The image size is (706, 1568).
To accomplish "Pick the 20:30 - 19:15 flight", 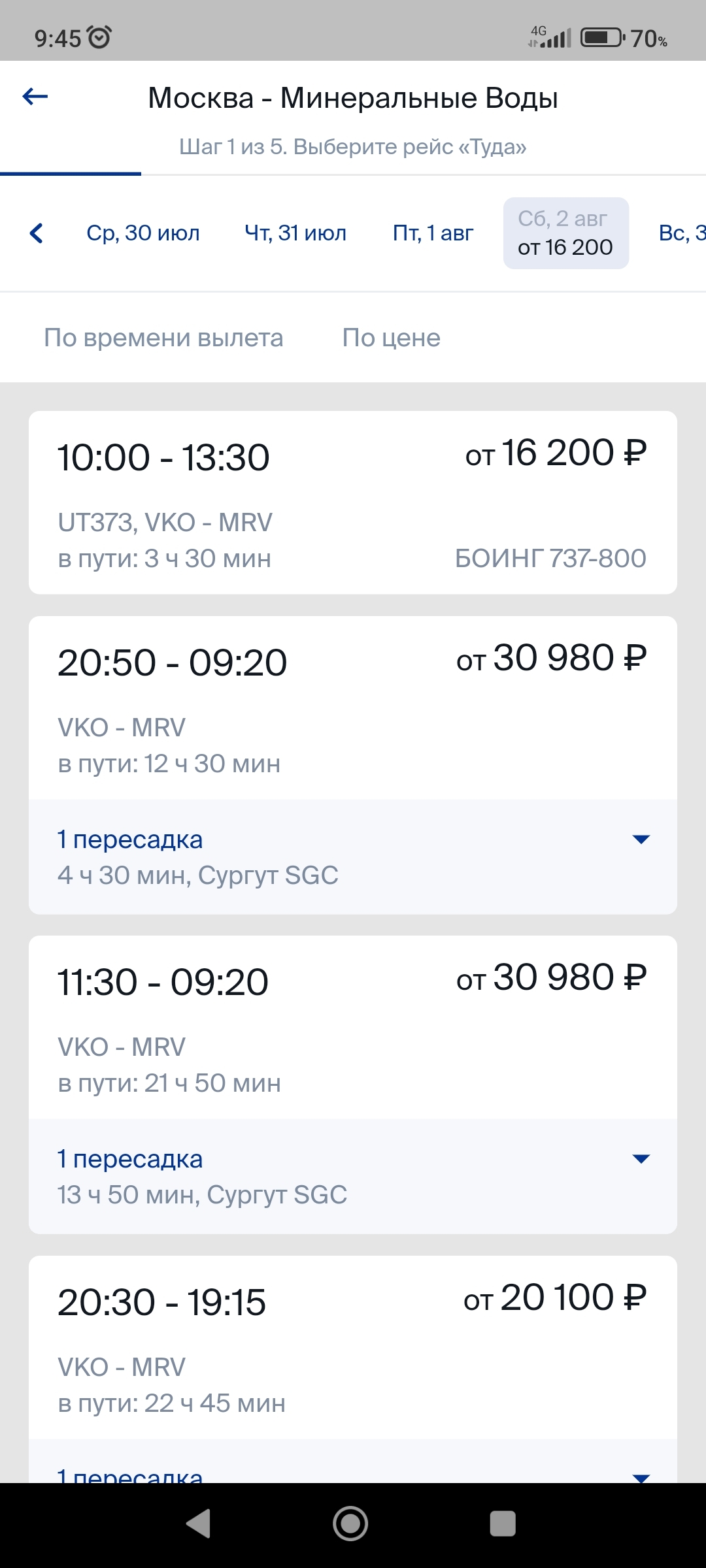I will coord(353,1346).
